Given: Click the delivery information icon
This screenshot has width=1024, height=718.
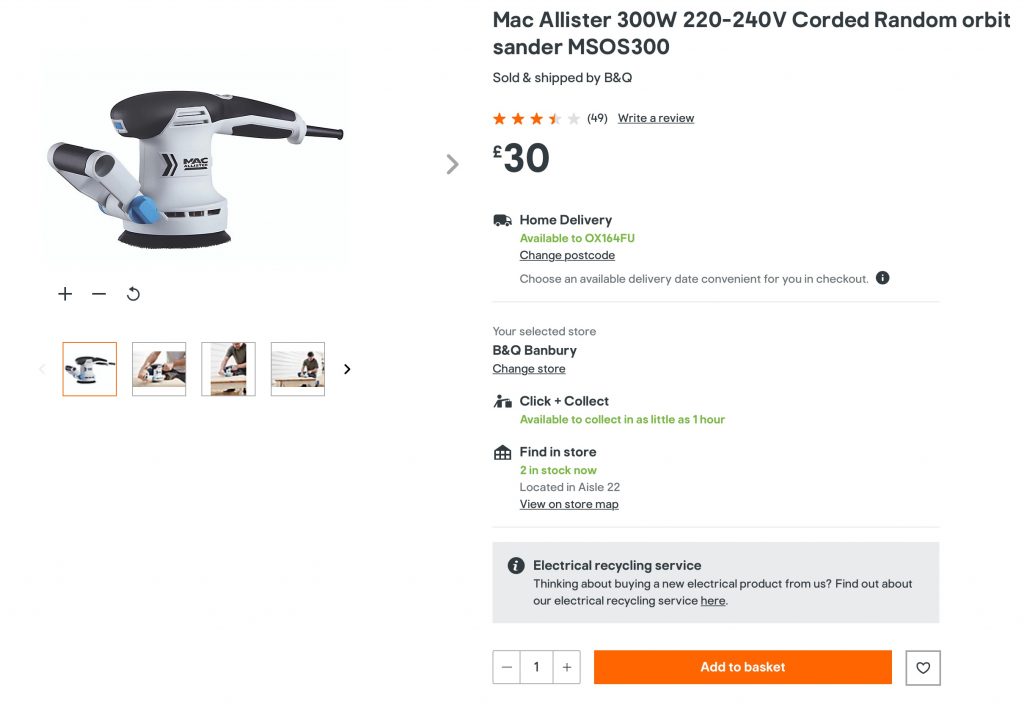Looking at the screenshot, I should pos(882,278).
